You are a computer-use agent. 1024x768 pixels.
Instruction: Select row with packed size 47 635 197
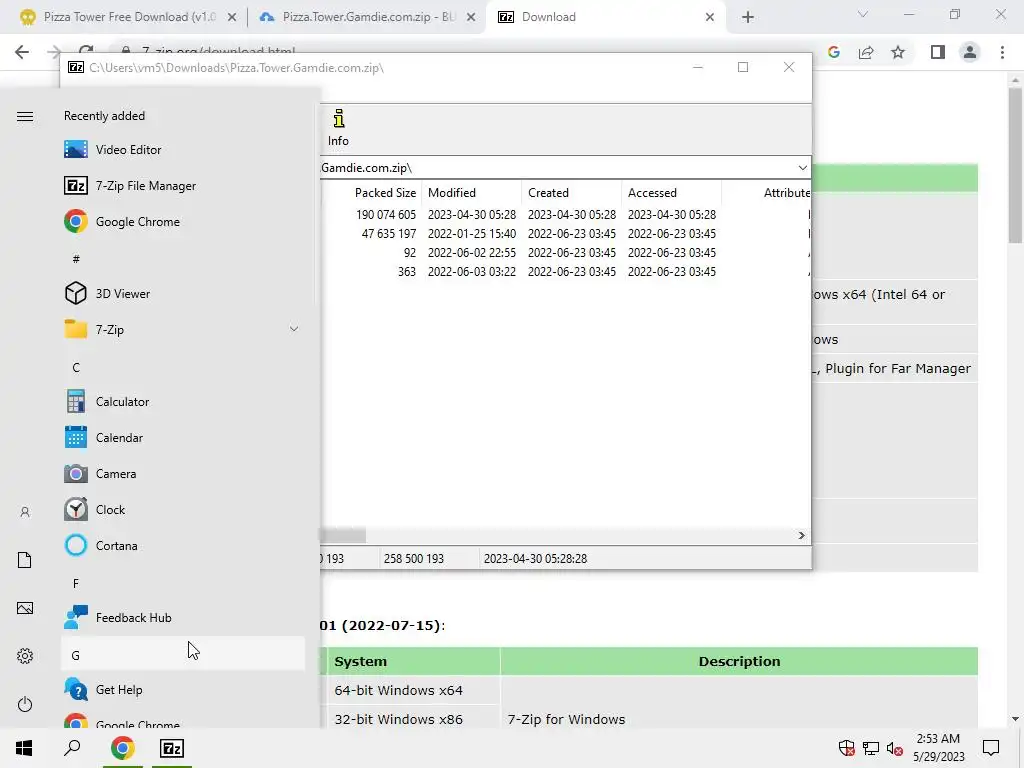[566, 233]
